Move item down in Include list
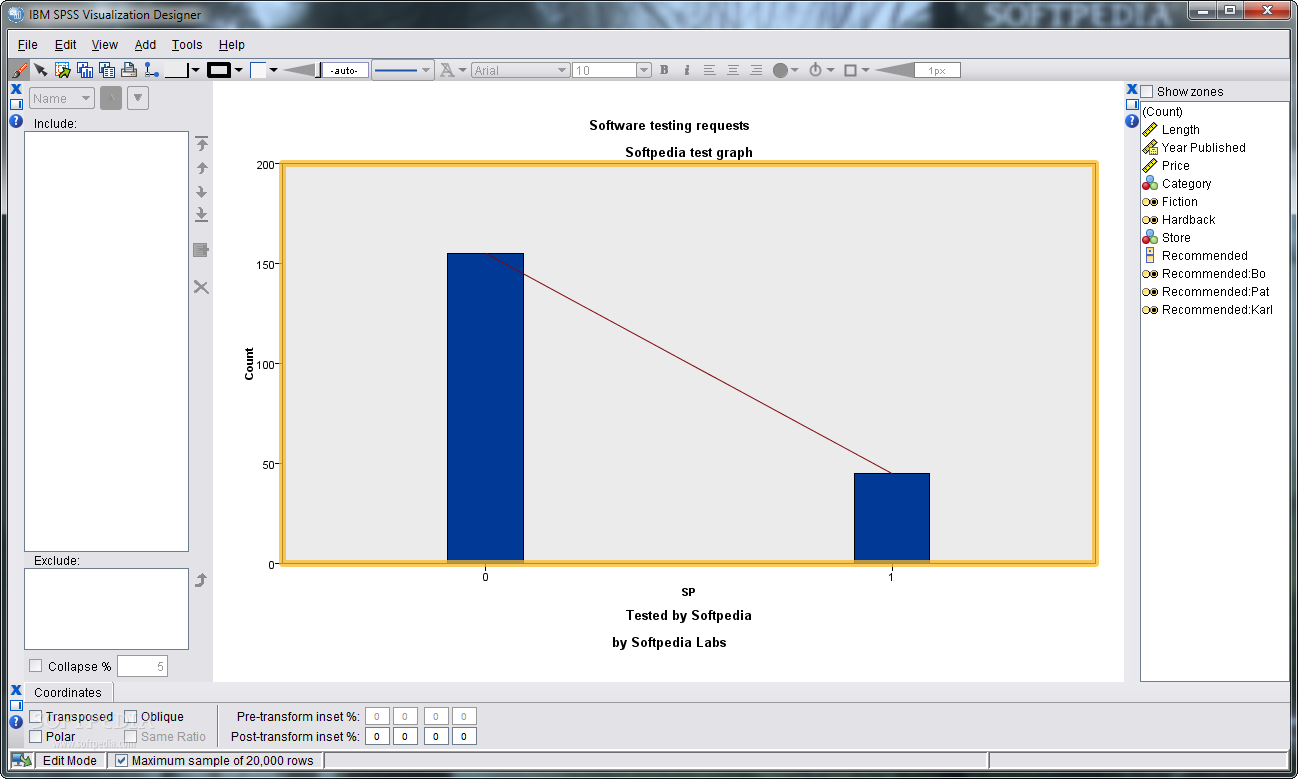1298x779 pixels. [201, 191]
